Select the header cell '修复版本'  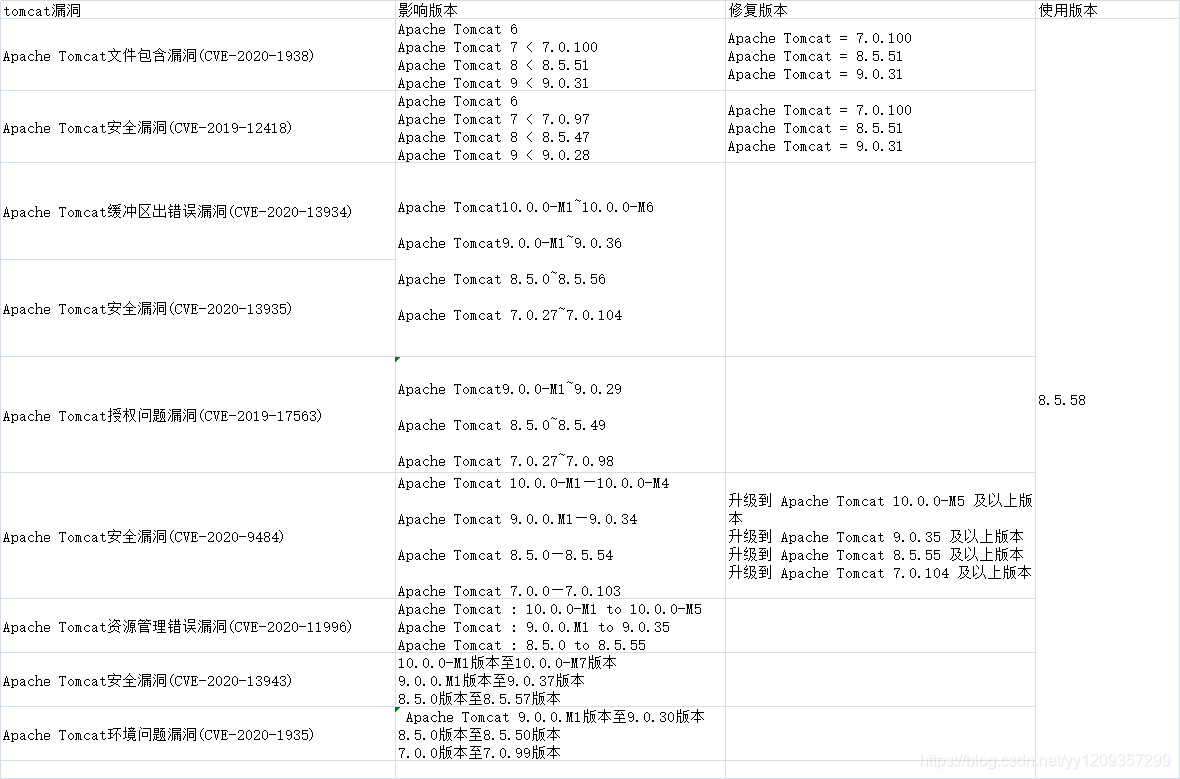880,10
